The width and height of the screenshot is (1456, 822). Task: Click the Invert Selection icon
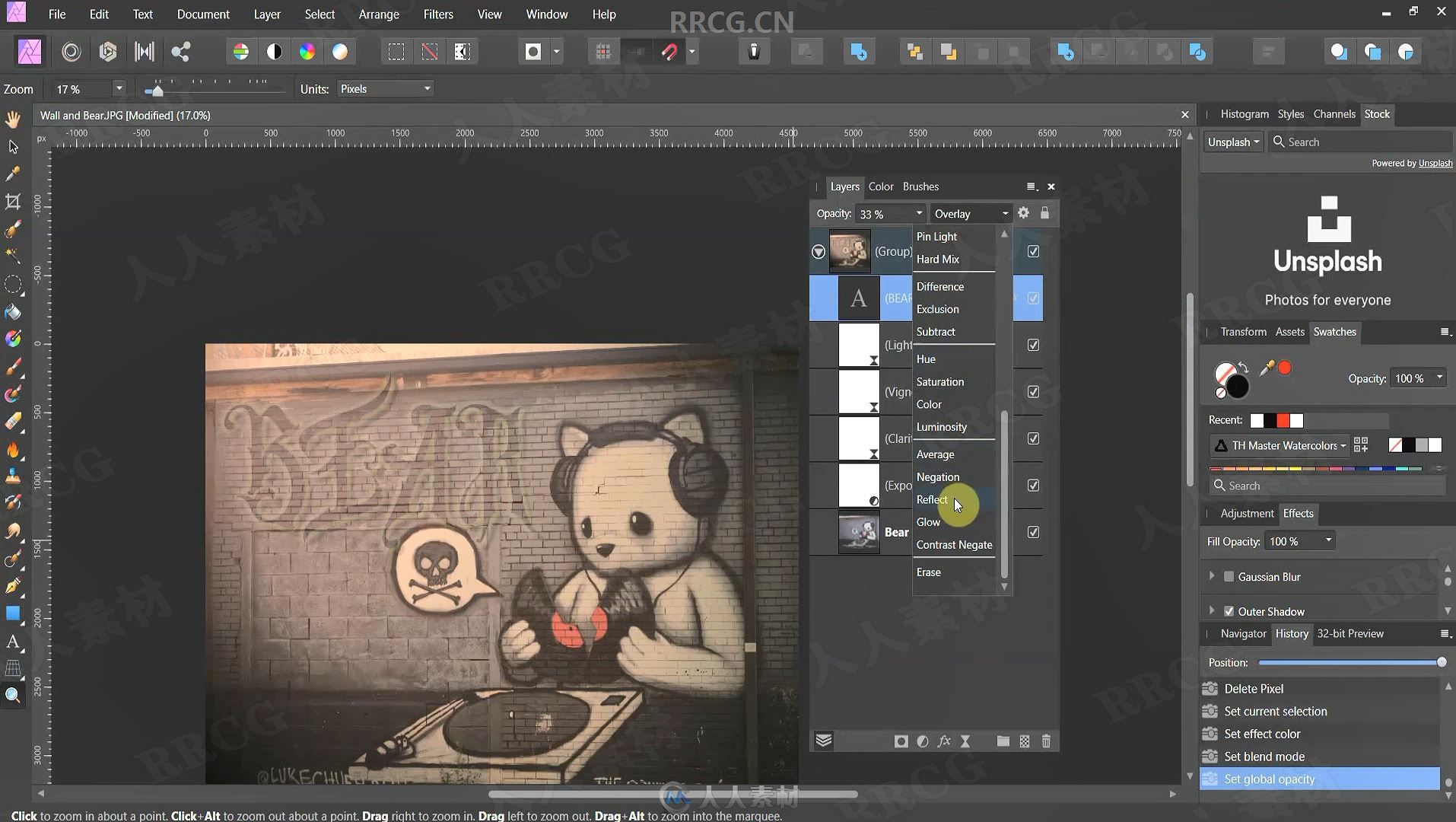point(463,52)
